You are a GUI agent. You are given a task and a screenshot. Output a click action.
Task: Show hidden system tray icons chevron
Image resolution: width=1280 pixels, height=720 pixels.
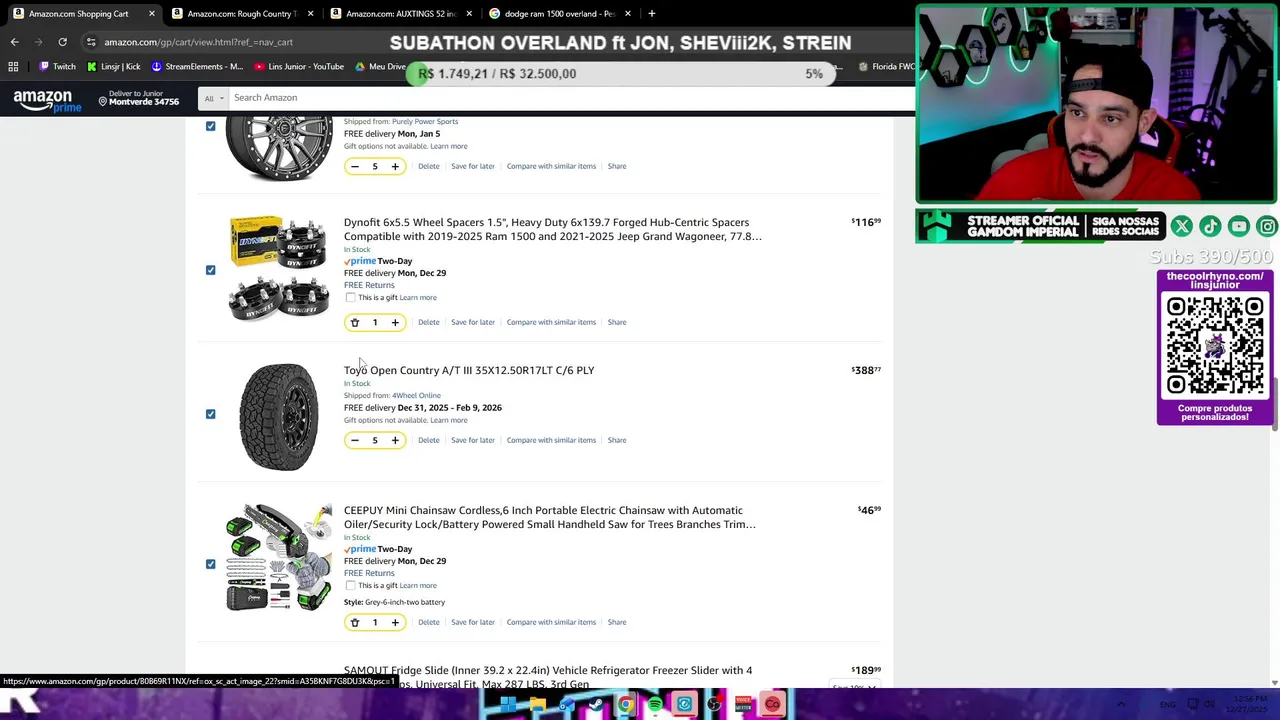click(x=1121, y=705)
